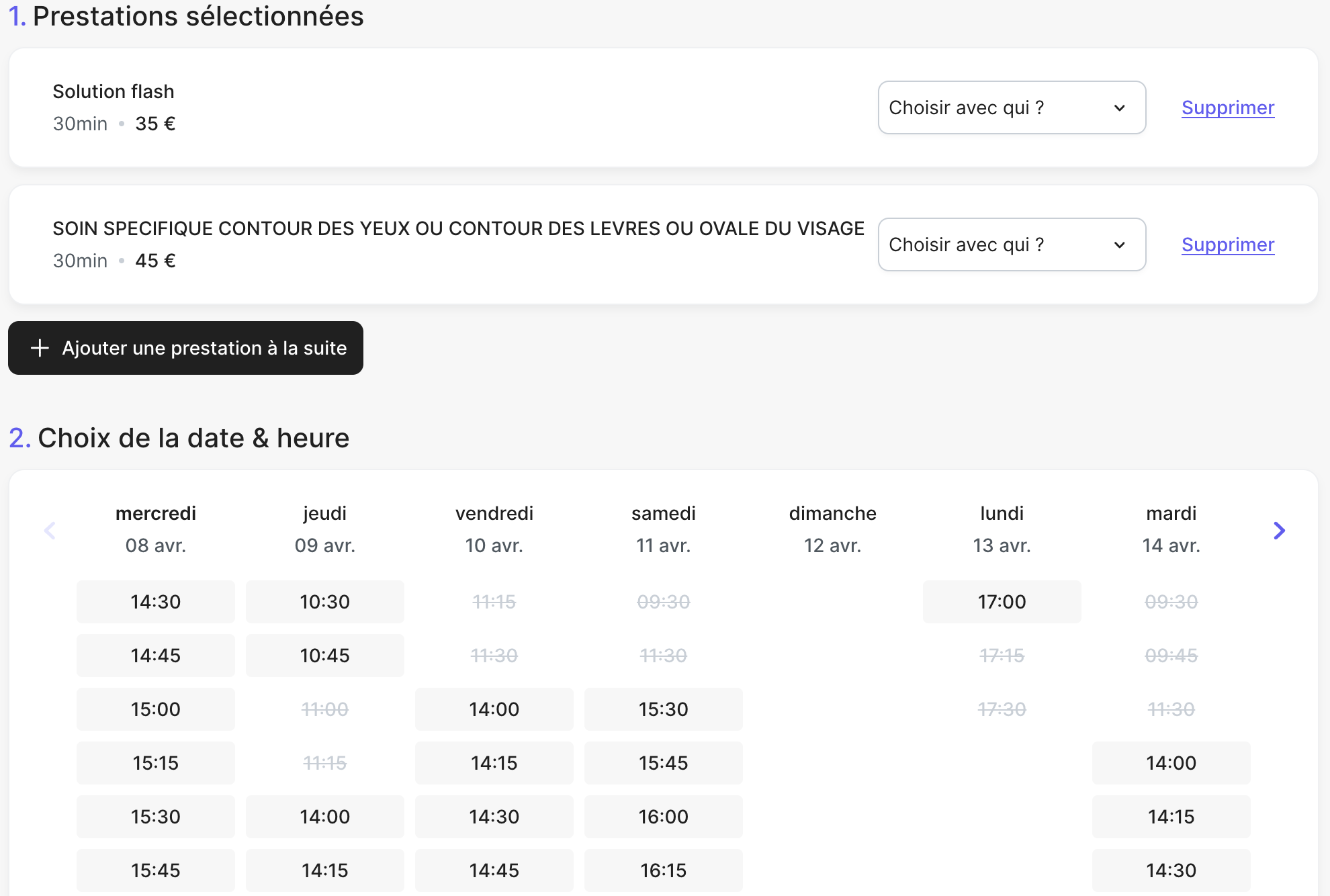Choose the 14:00 slot on vendredi 10 avr.
1330x896 pixels.
494,709
